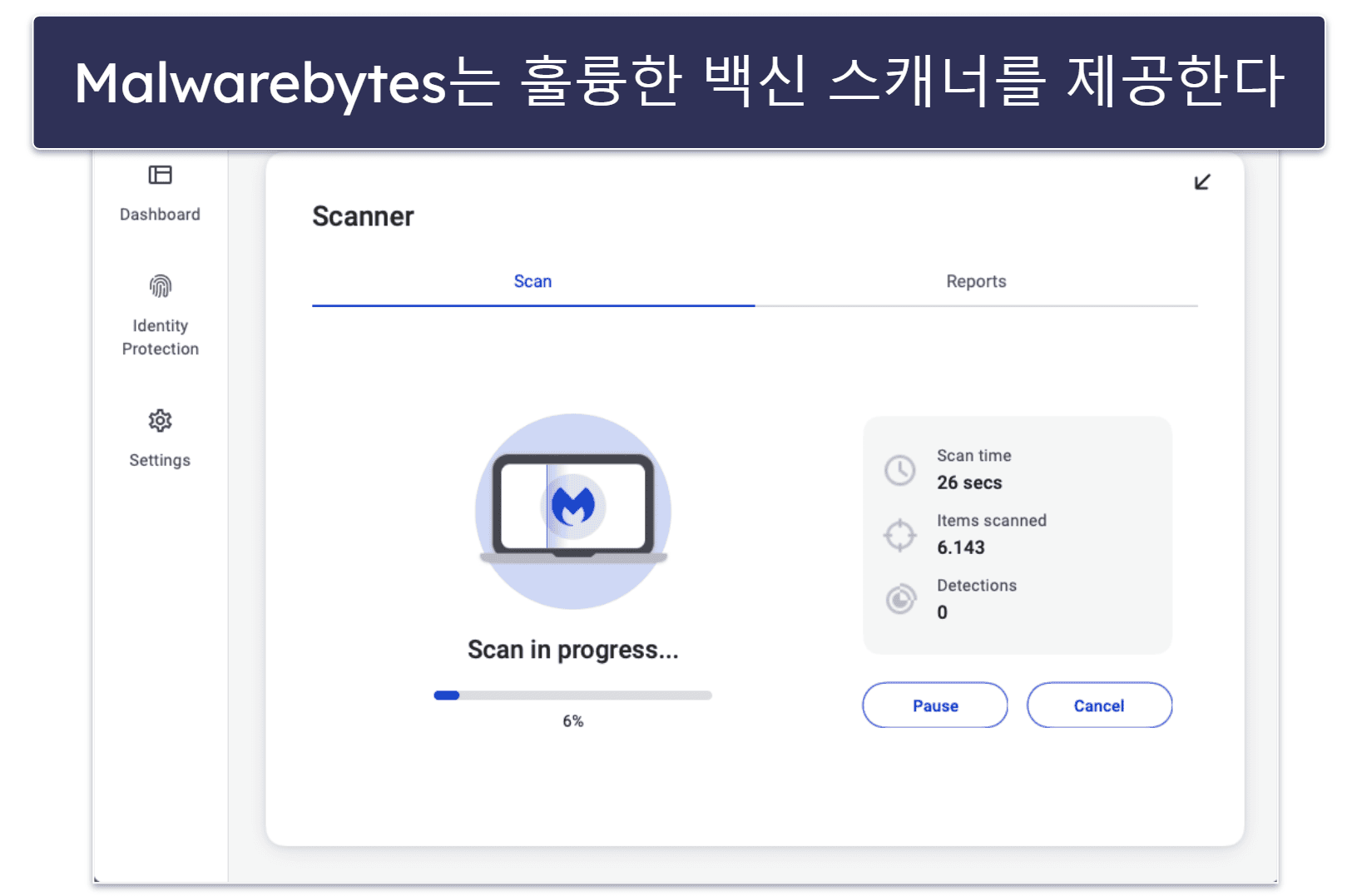
Task: Switch to the Reports tab
Action: click(976, 281)
